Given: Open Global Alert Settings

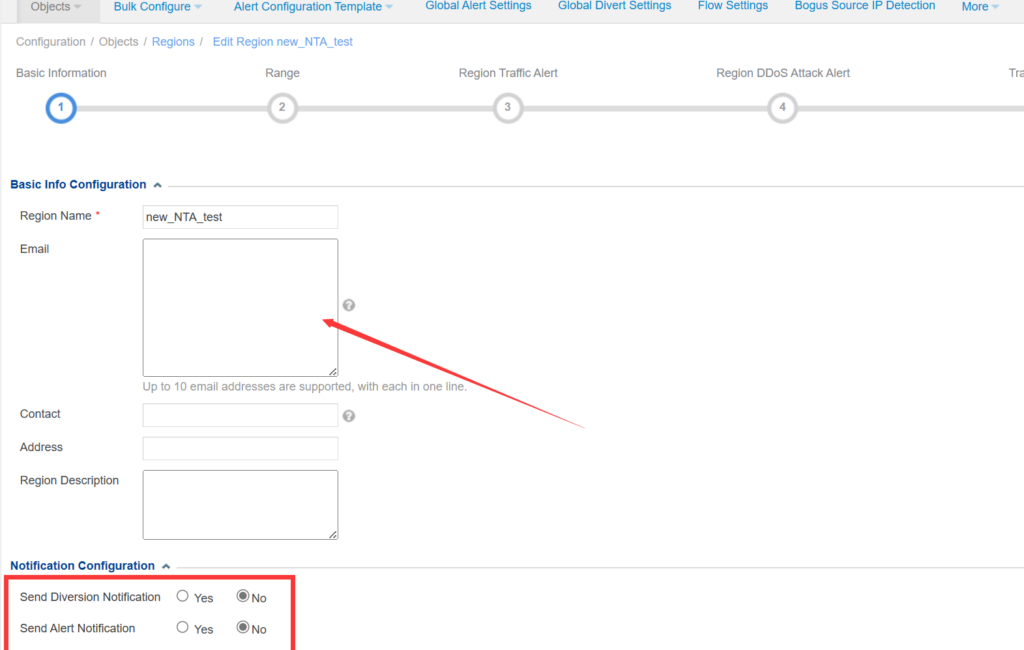Looking at the screenshot, I should (478, 6).
